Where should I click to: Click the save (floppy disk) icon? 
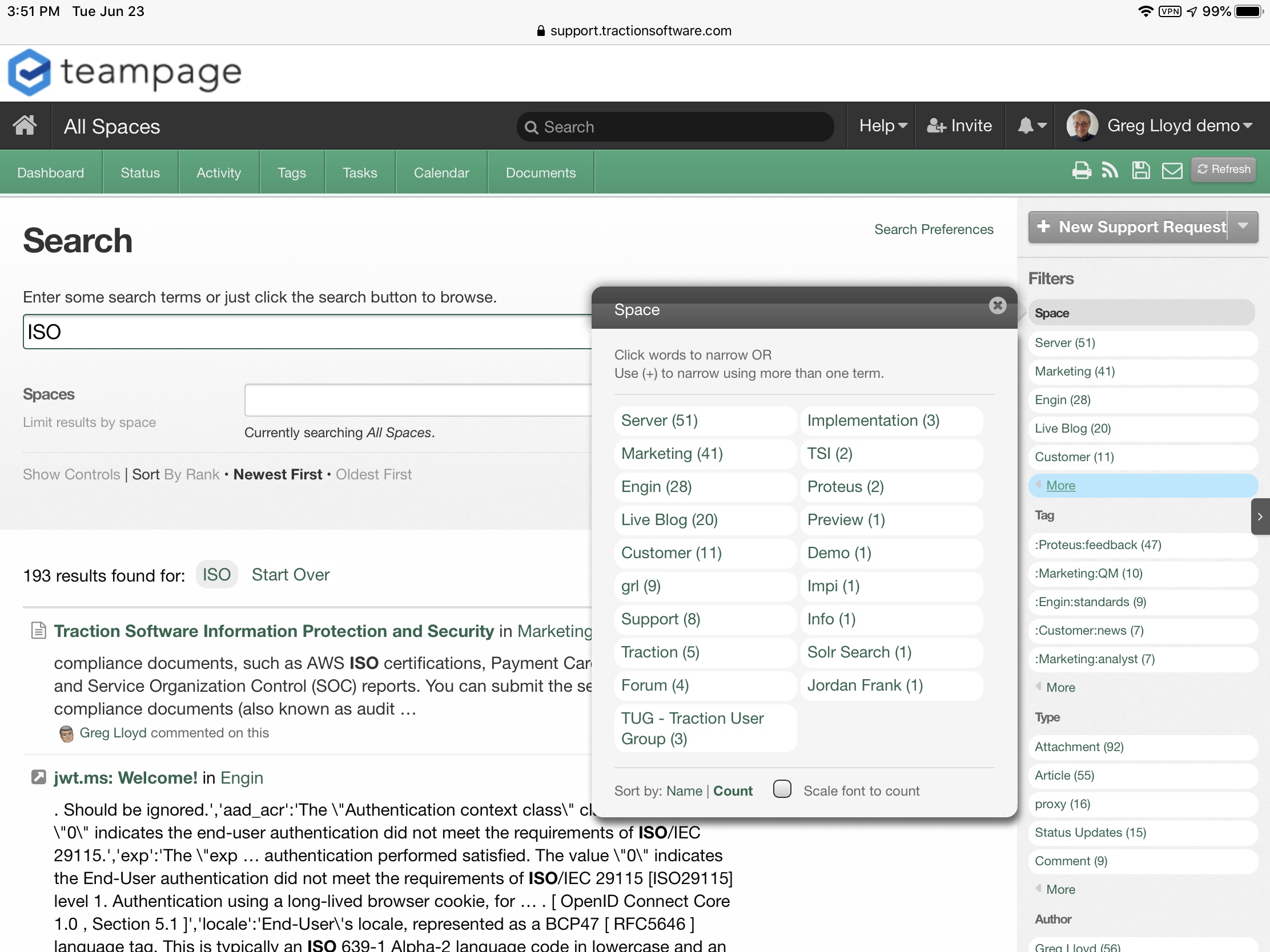pos(1140,171)
